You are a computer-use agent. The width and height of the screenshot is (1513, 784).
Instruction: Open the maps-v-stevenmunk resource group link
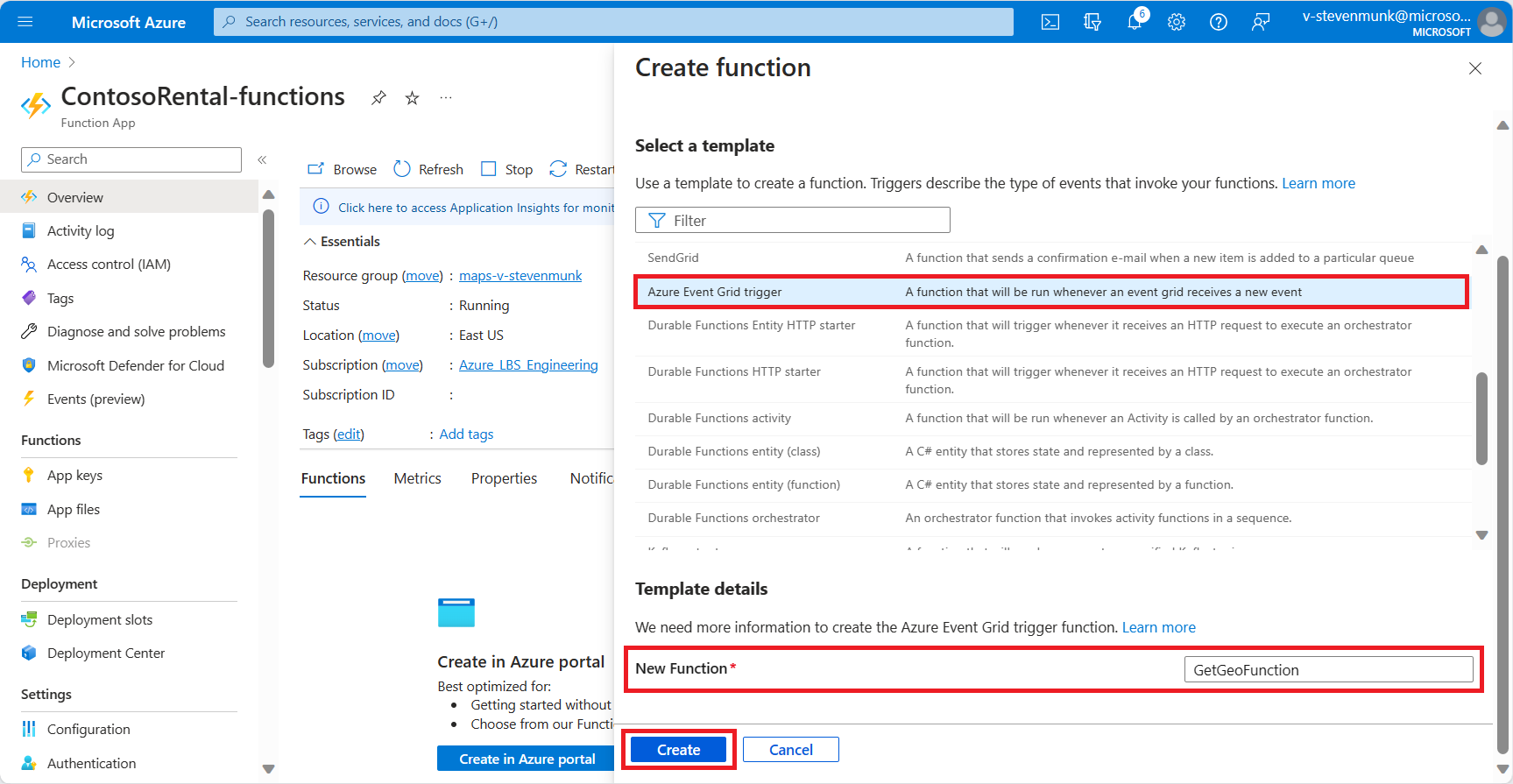520,275
